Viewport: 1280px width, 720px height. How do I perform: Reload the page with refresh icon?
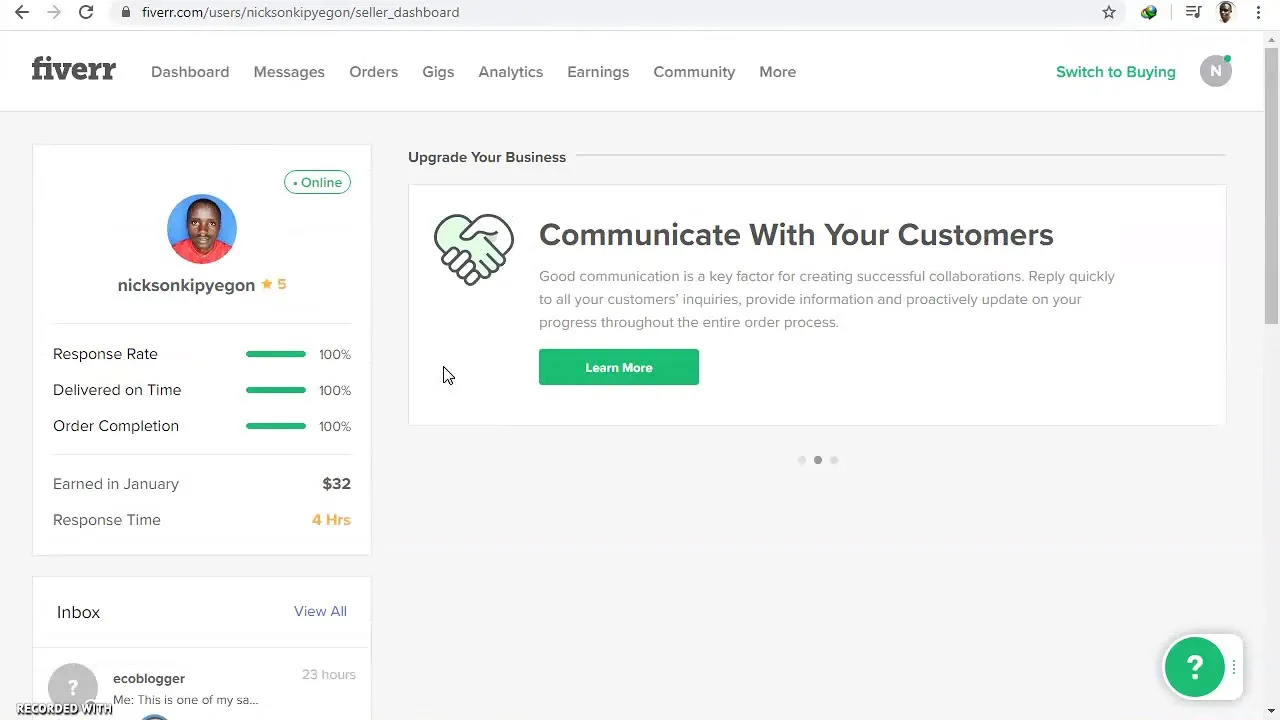coord(86,12)
